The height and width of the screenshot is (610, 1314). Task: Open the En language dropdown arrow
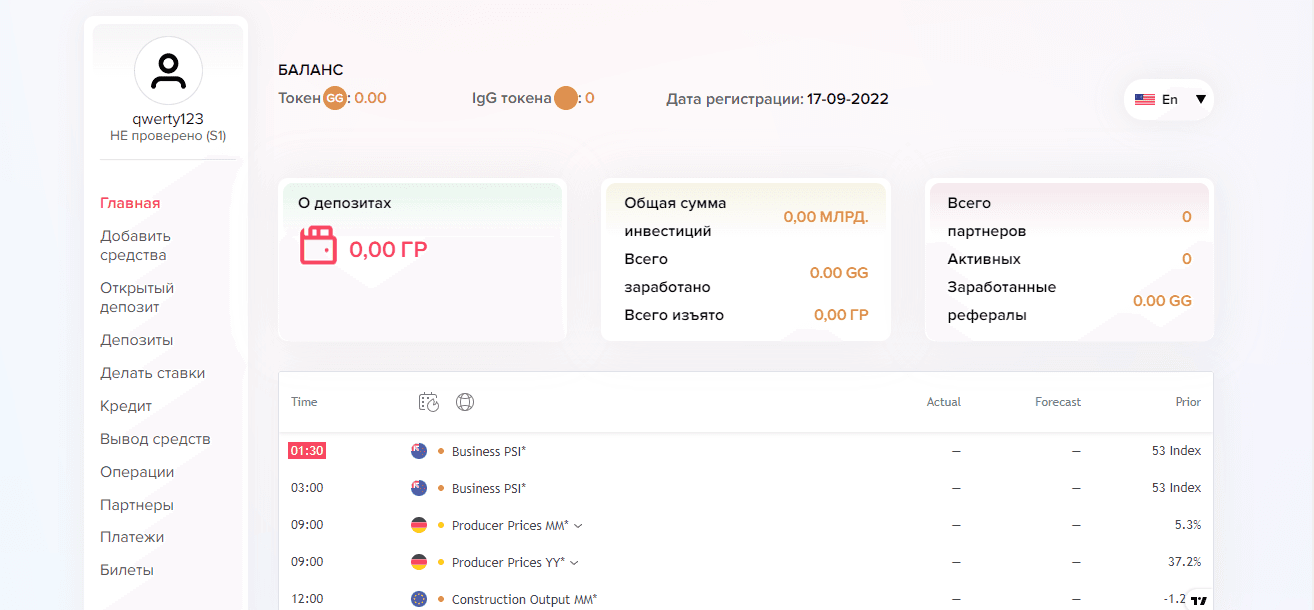(1201, 100)
